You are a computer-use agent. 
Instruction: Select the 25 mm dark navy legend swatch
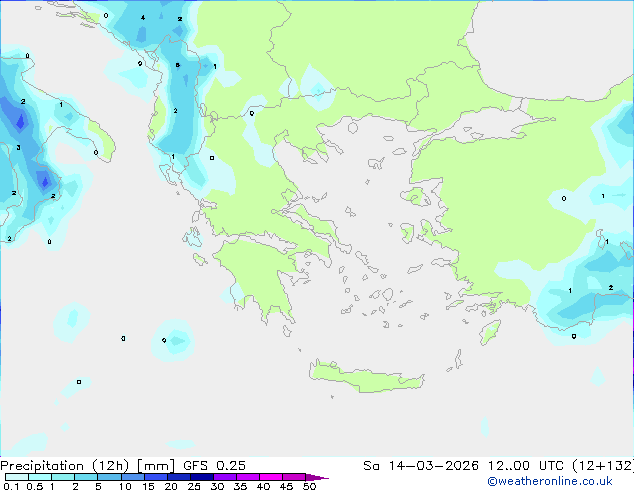(x=202, y=477)
